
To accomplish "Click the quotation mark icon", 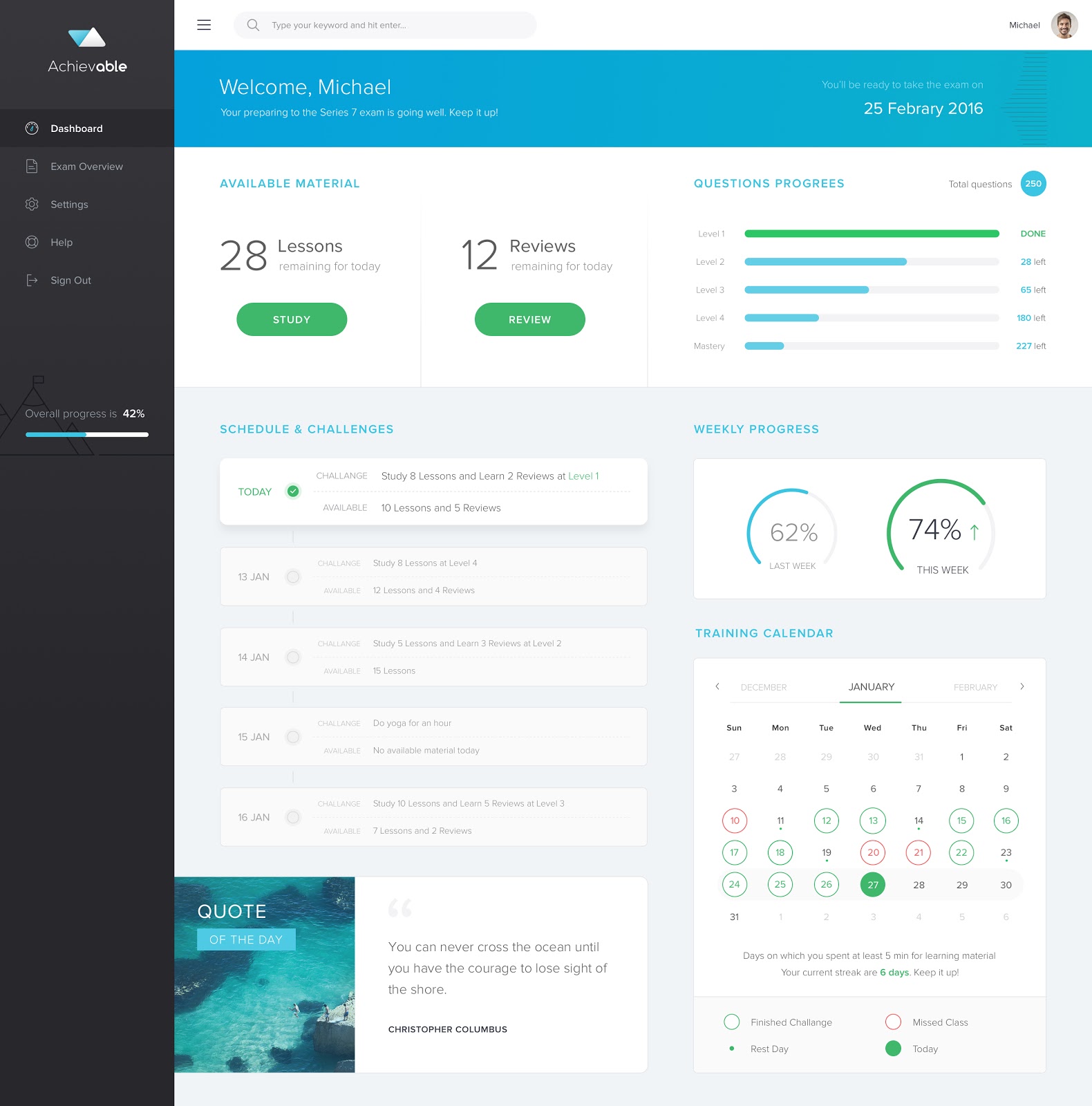I will click(399, 908).
